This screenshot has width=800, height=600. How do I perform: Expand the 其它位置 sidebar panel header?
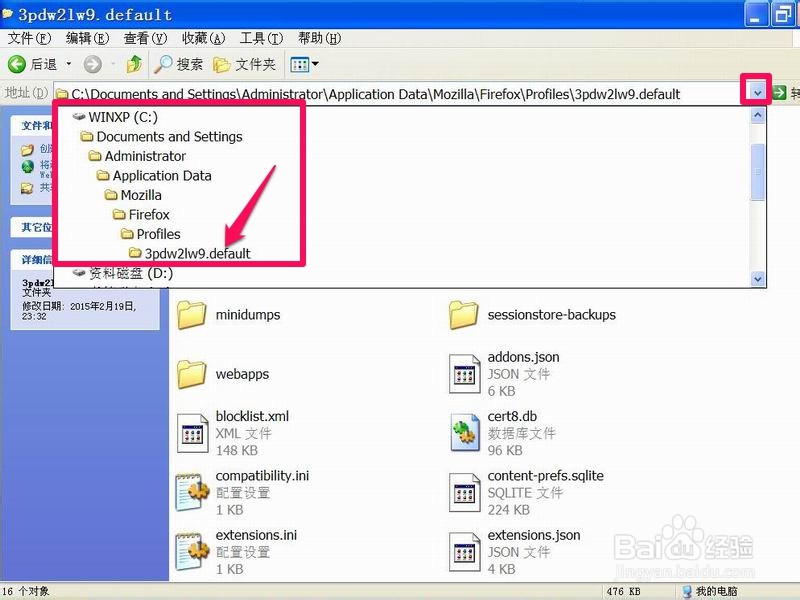(32, 227)
